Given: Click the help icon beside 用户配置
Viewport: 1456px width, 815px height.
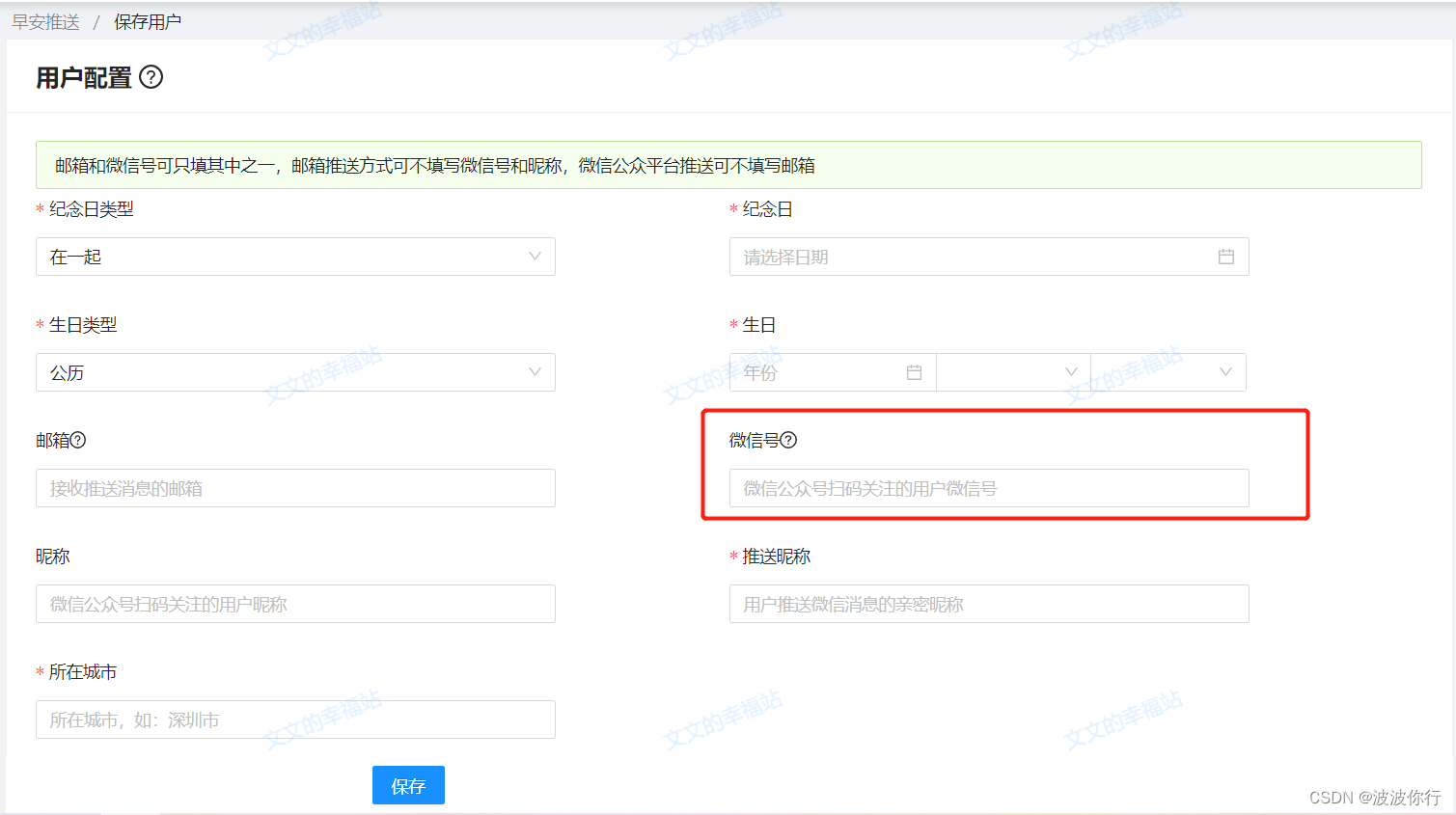Looking at the screenshot, I should click(x=151, y=77).
